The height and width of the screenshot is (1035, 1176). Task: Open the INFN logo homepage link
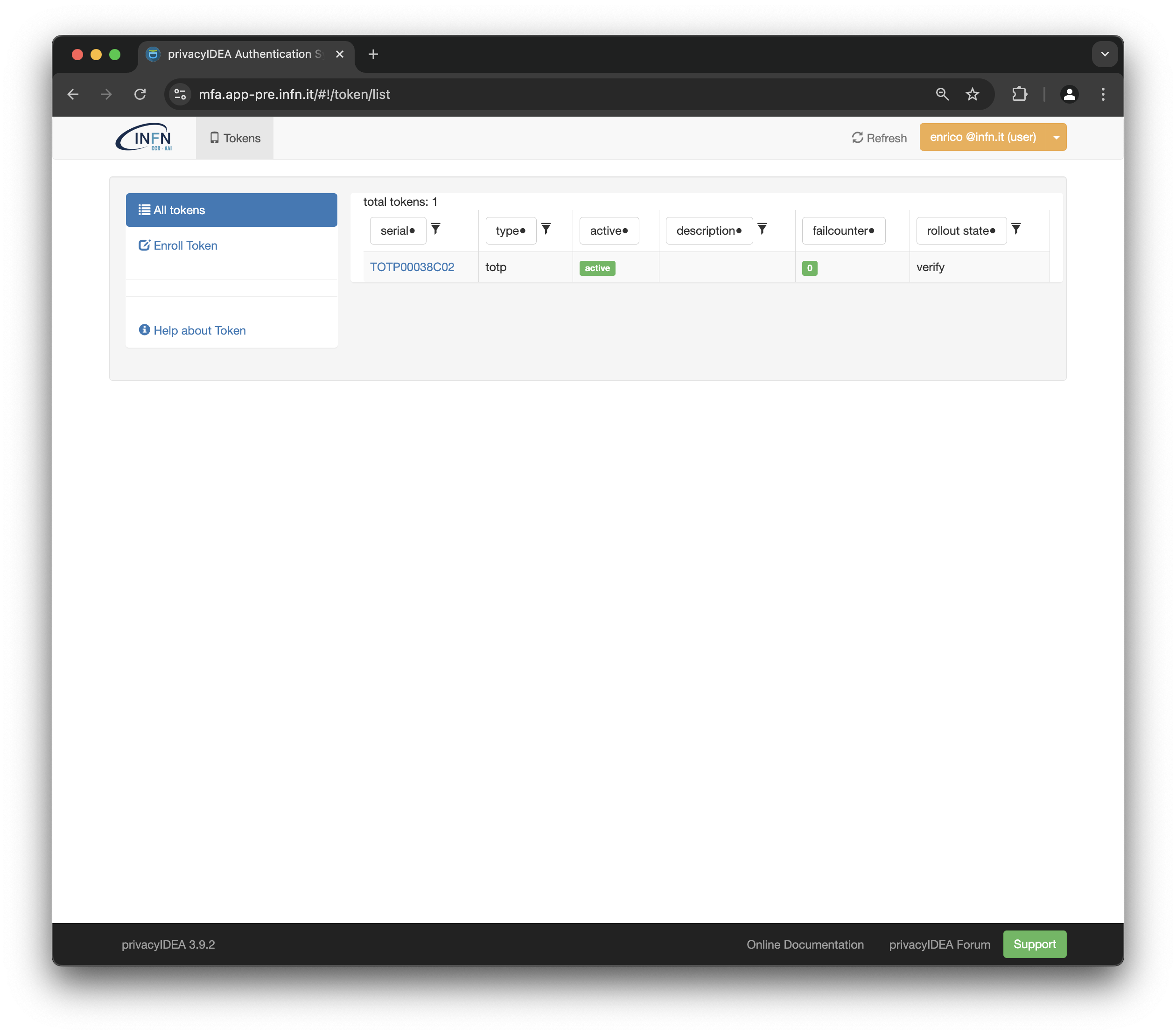(x=147, y=138)
